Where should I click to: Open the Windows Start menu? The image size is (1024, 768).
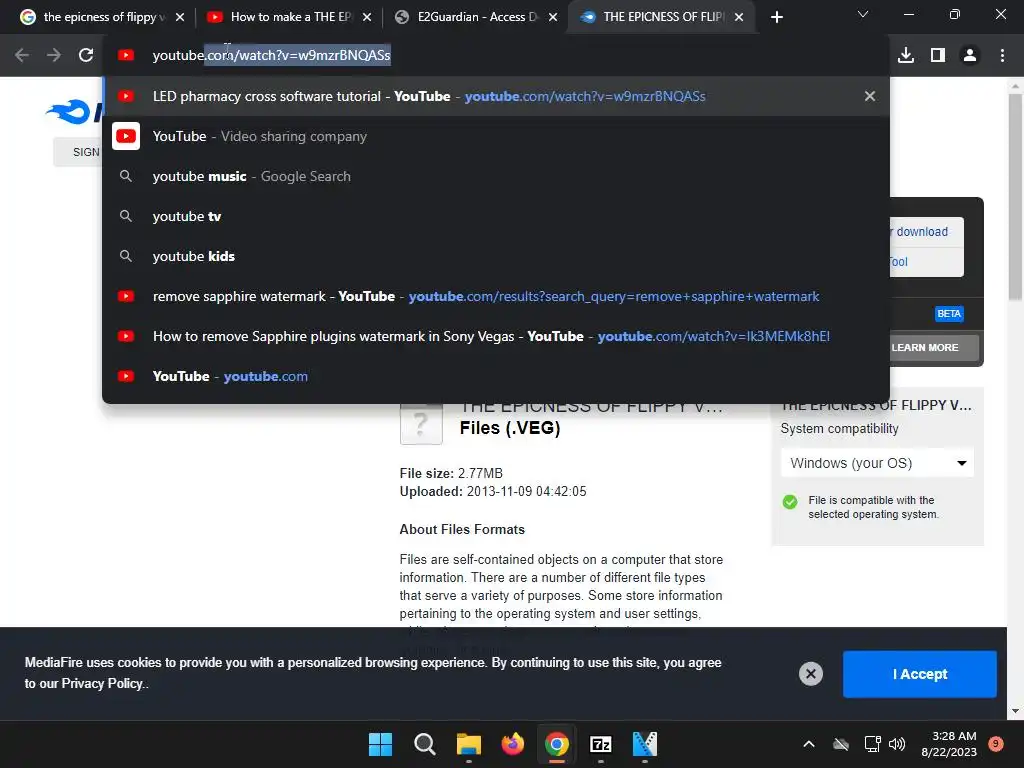coord(380,744)
